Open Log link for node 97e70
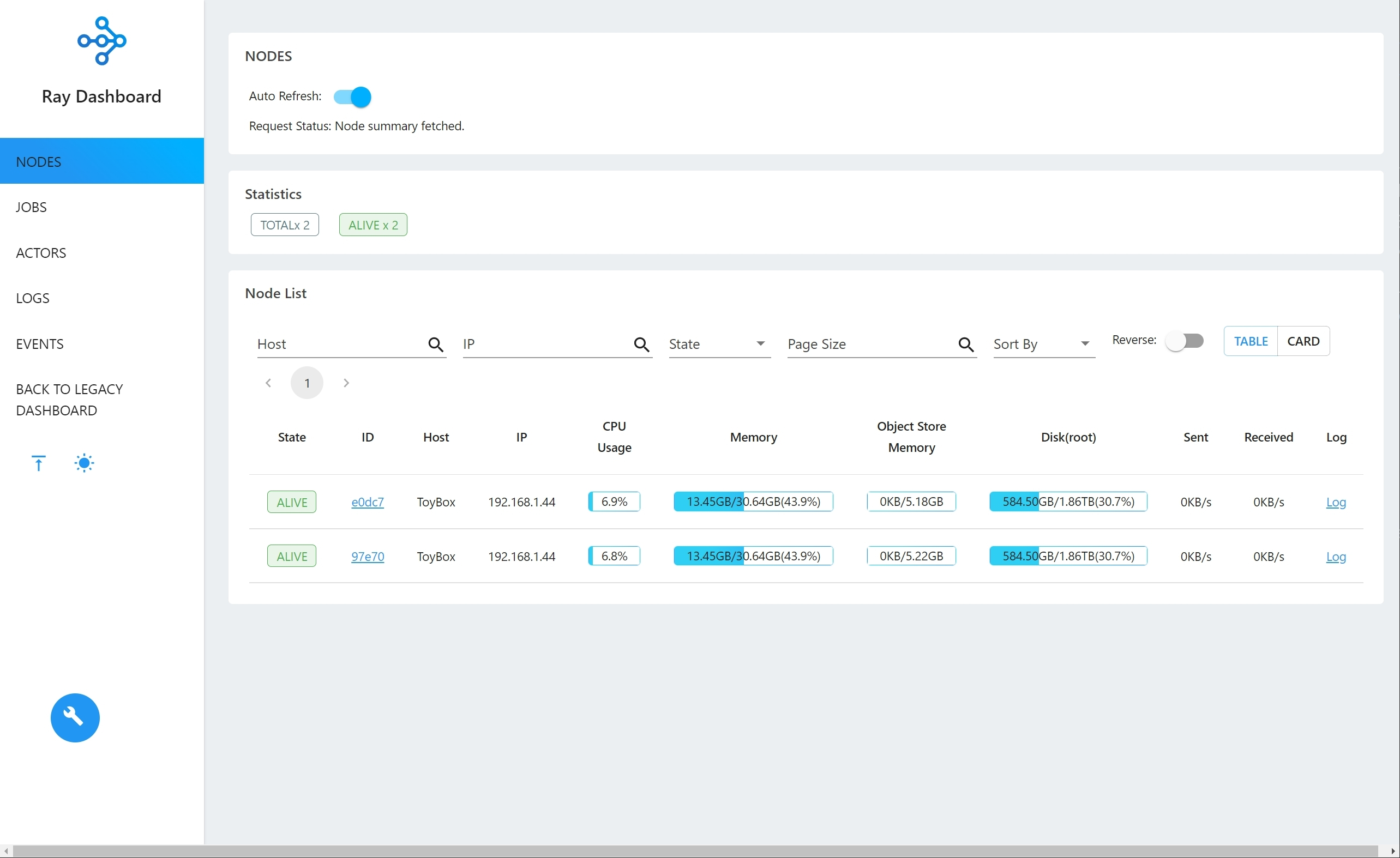Screen dimensions: 1400x858 (x=1335, y=557)
